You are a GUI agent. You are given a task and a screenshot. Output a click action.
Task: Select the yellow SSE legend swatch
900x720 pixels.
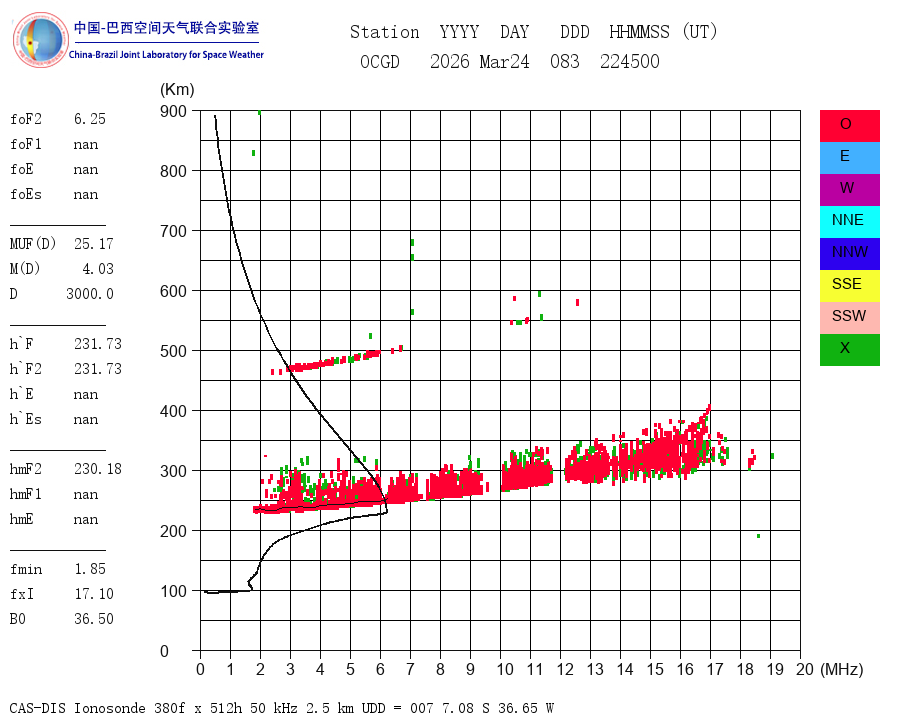pyautogui.click(x=849, y=285)
